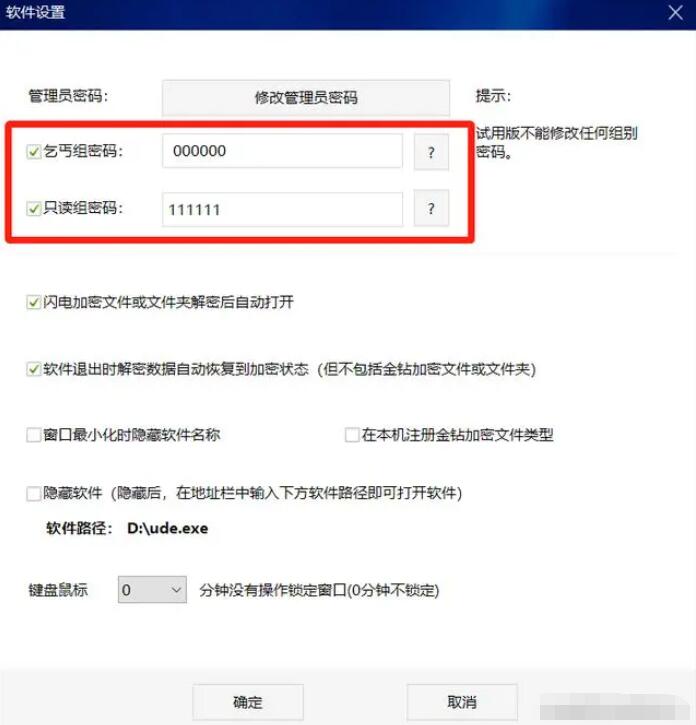Click the 000000 password input field

pos(282,151)
